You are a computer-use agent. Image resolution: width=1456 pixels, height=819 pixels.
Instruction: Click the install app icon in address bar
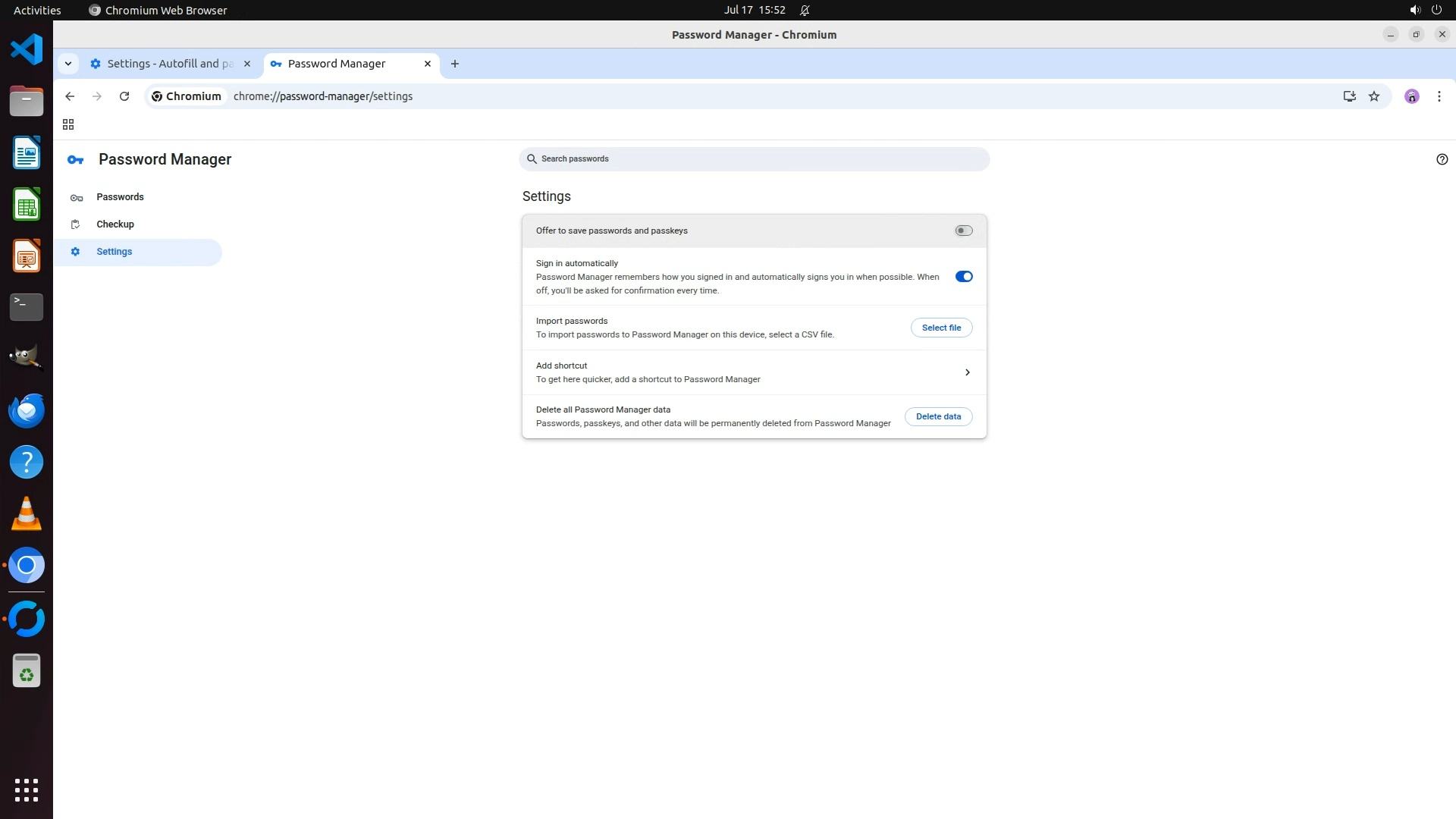[1349, 96]
